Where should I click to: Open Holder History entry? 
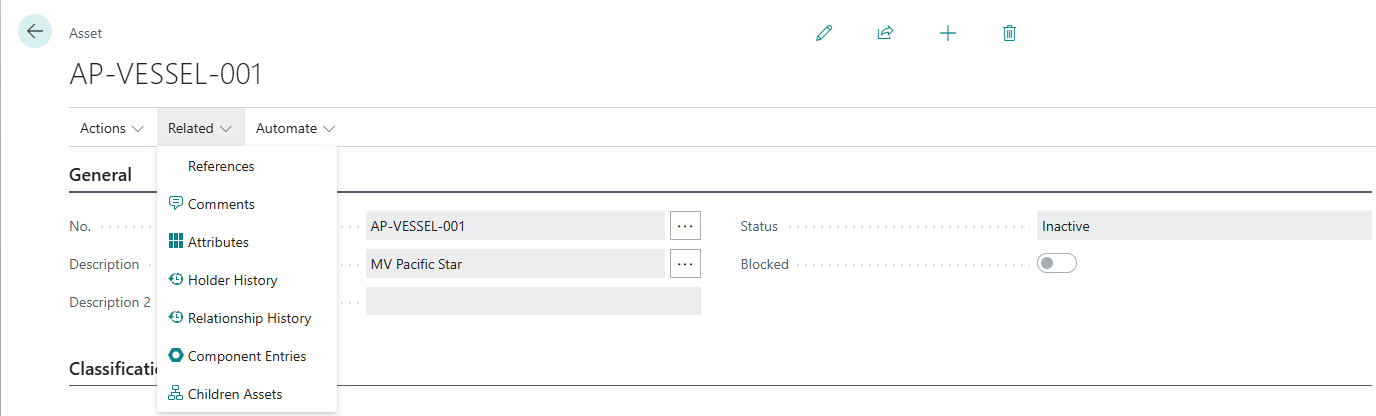pyautogui.click(x=232, y=280)
